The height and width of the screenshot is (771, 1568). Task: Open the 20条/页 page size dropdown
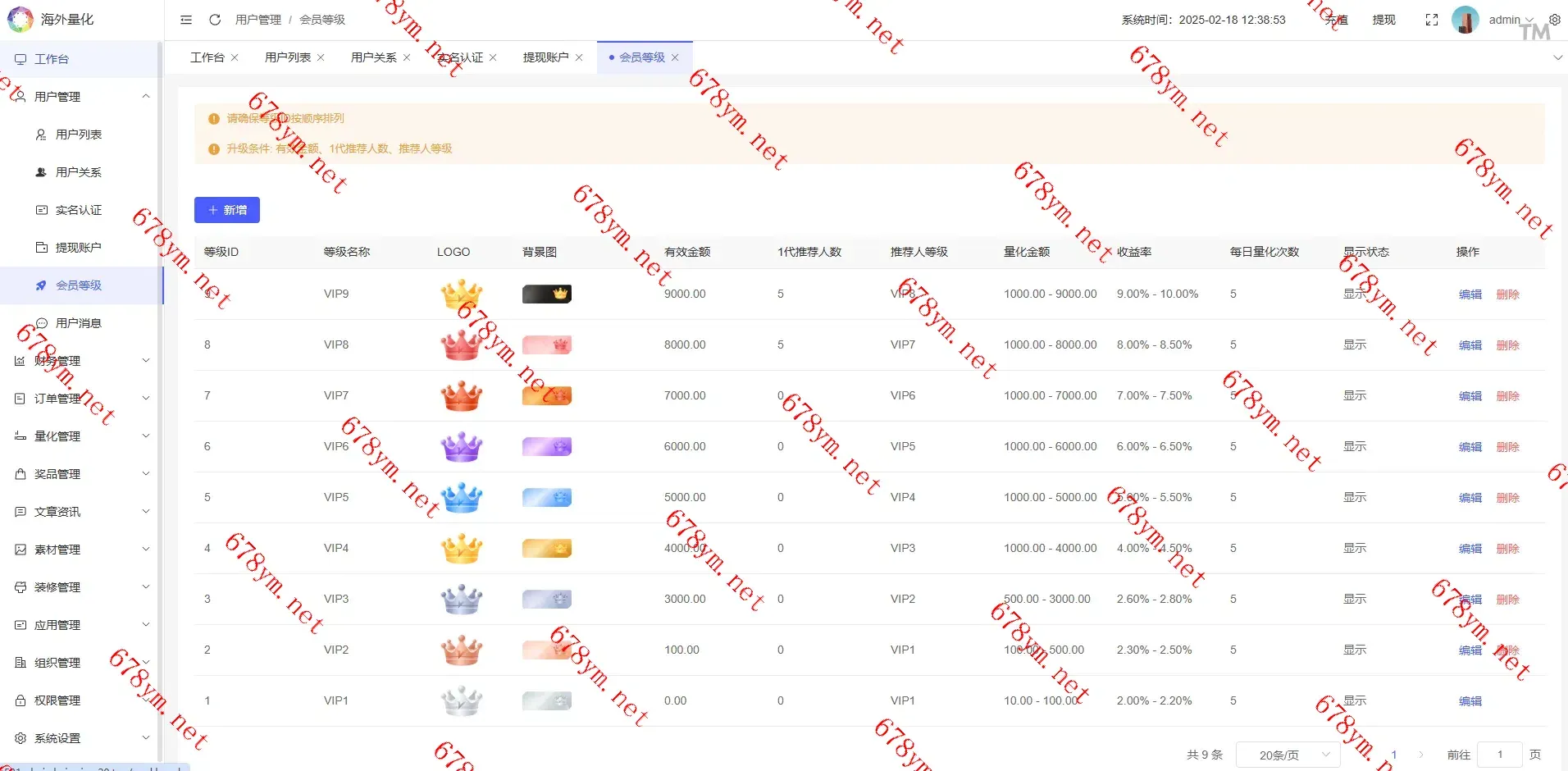tap(1287, 755)
